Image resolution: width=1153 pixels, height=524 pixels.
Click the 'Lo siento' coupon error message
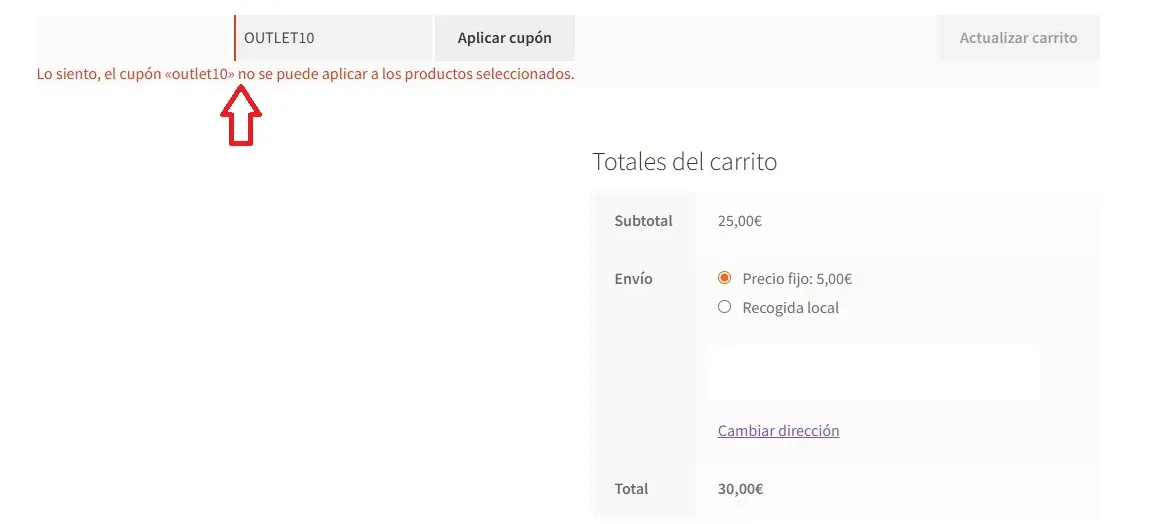pyautogui.click(x=305, y=75)
